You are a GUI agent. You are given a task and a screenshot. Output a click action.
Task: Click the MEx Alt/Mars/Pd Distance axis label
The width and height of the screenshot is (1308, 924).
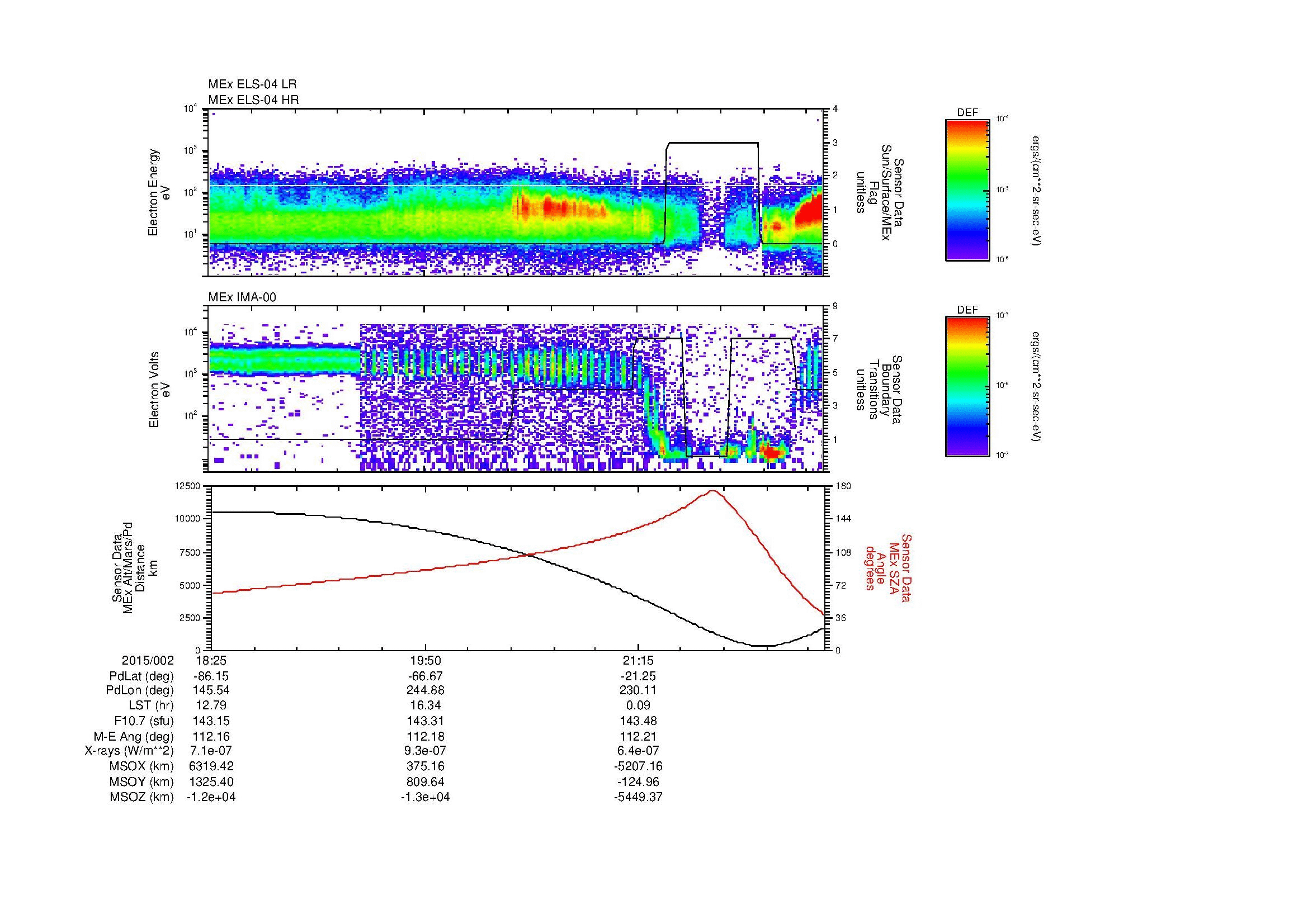click(x=134, y=567)
